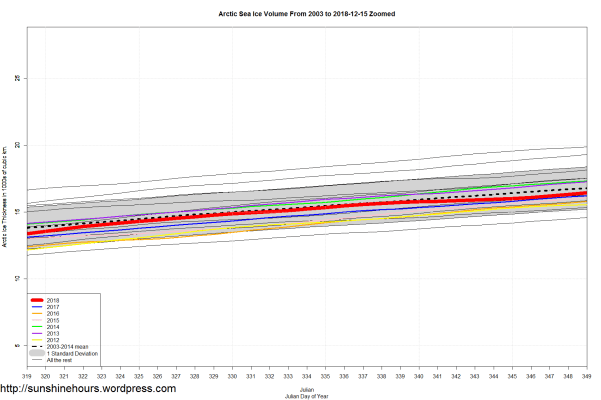Select the pink 2015 legend entry

pos(53,320)
